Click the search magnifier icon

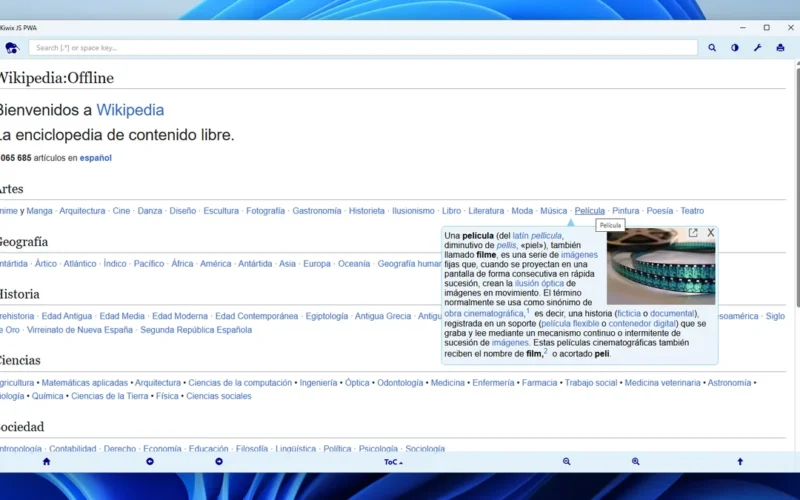[712, 48]
